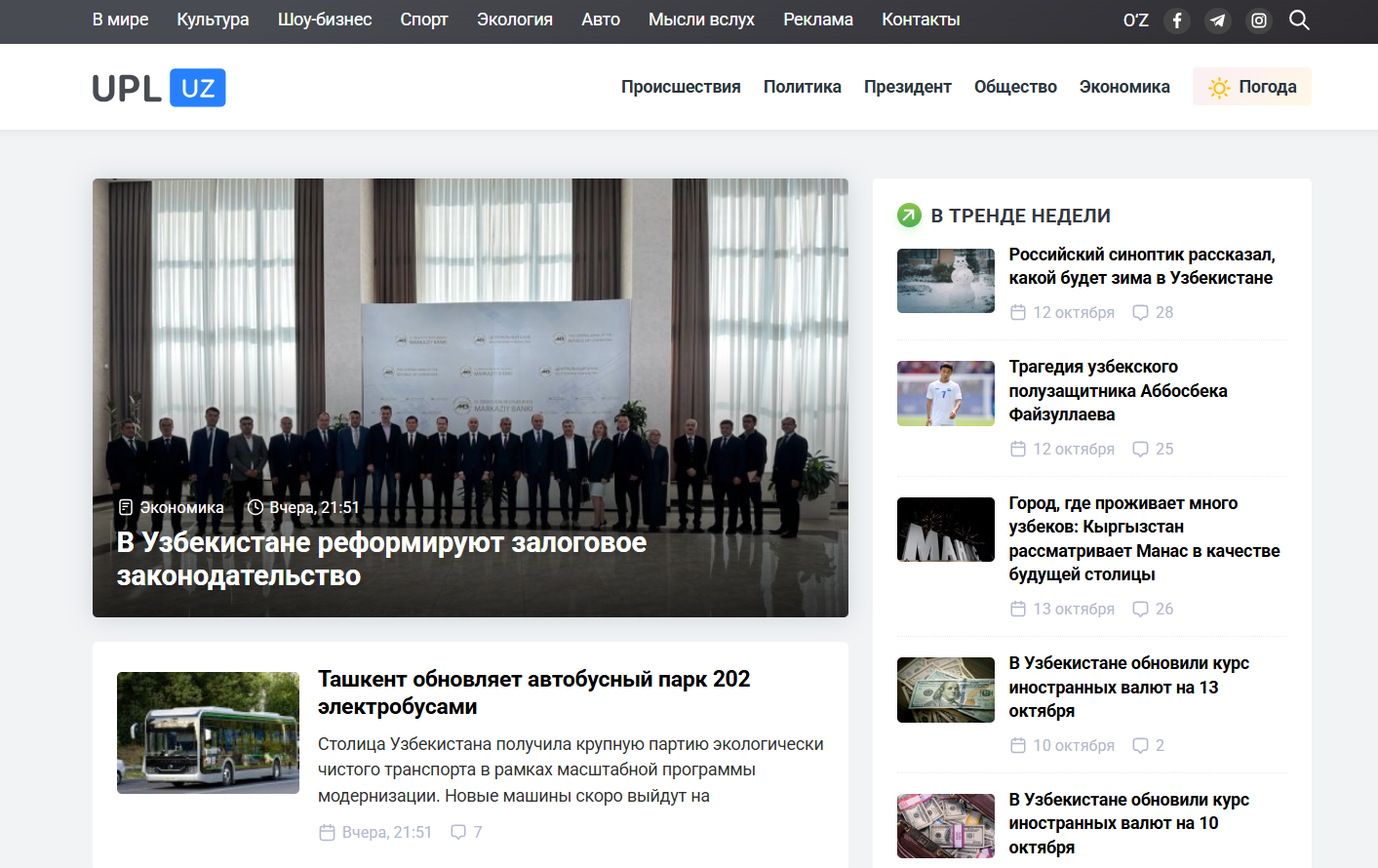
Task: Click the UPL UZ site logo
Action: (x=159, y=88)
